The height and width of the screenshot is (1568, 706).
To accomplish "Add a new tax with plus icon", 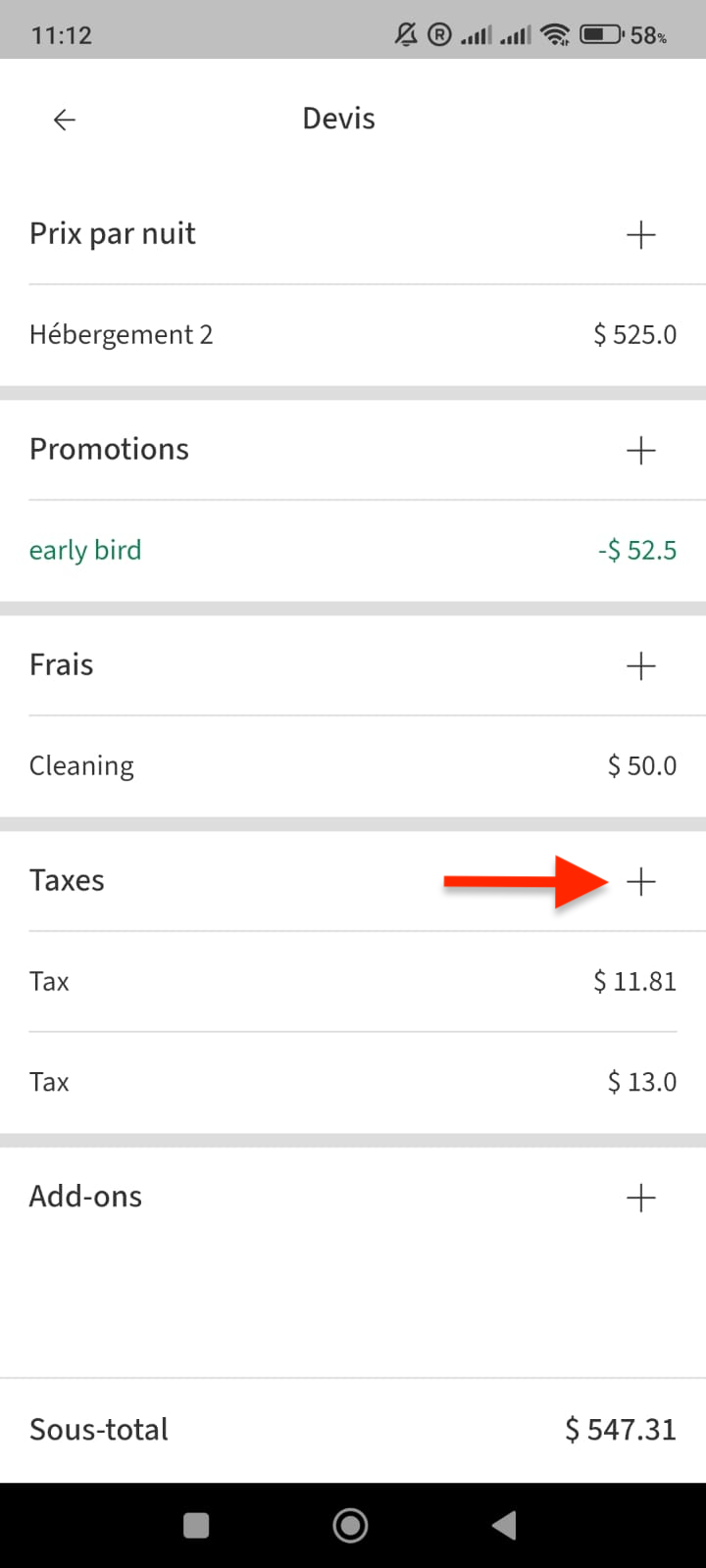I will [x=640, y=882].
